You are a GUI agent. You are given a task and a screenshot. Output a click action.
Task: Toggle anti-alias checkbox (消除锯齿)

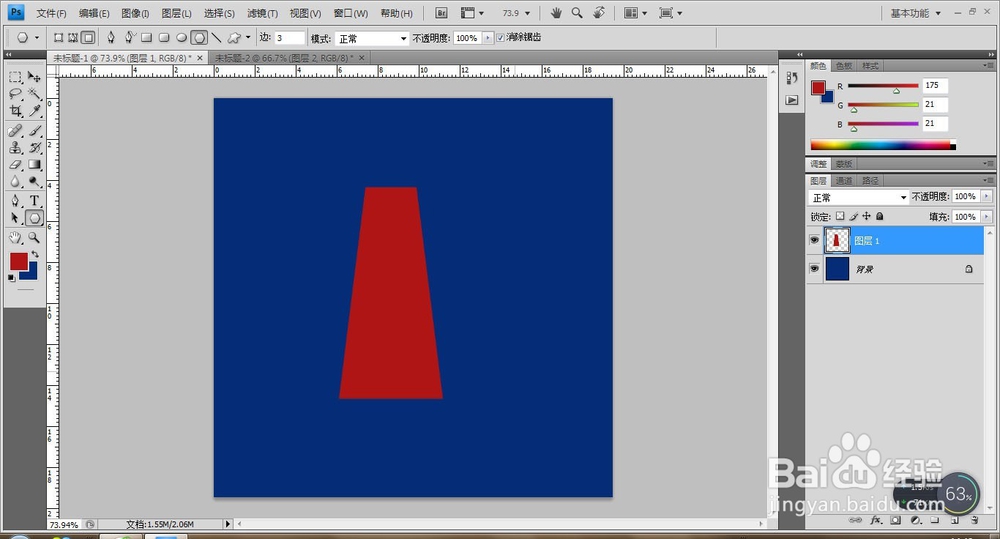coord(501,38)
